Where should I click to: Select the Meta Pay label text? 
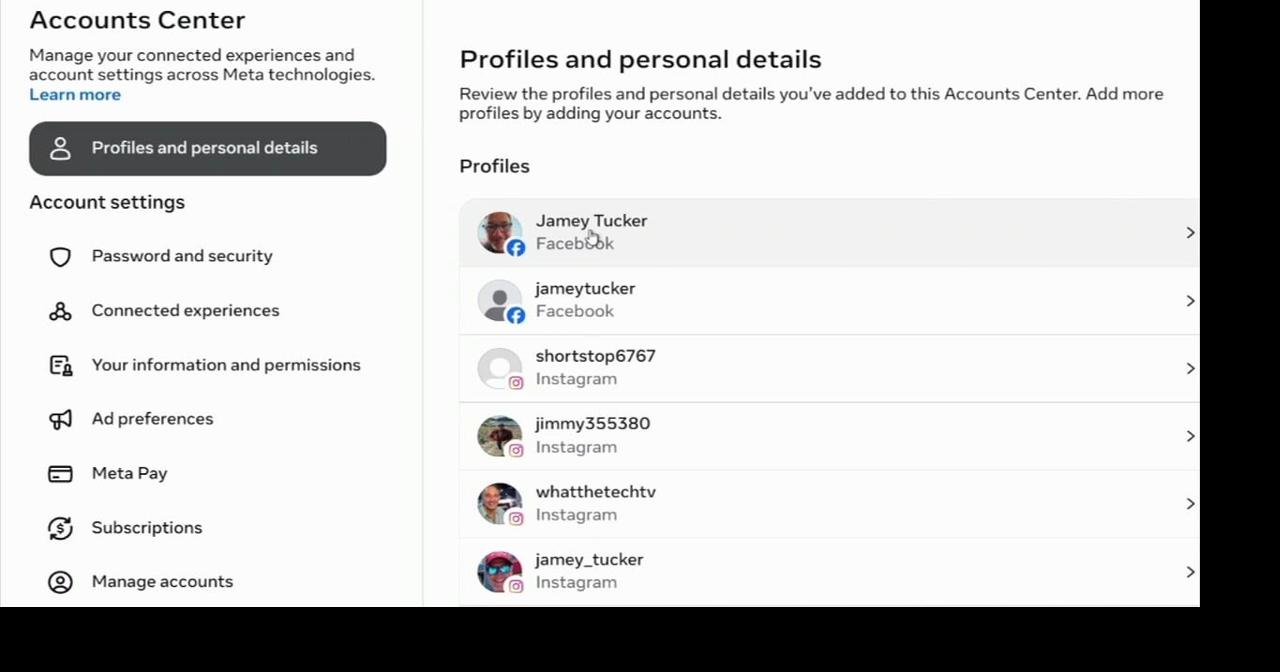point(129,474)
